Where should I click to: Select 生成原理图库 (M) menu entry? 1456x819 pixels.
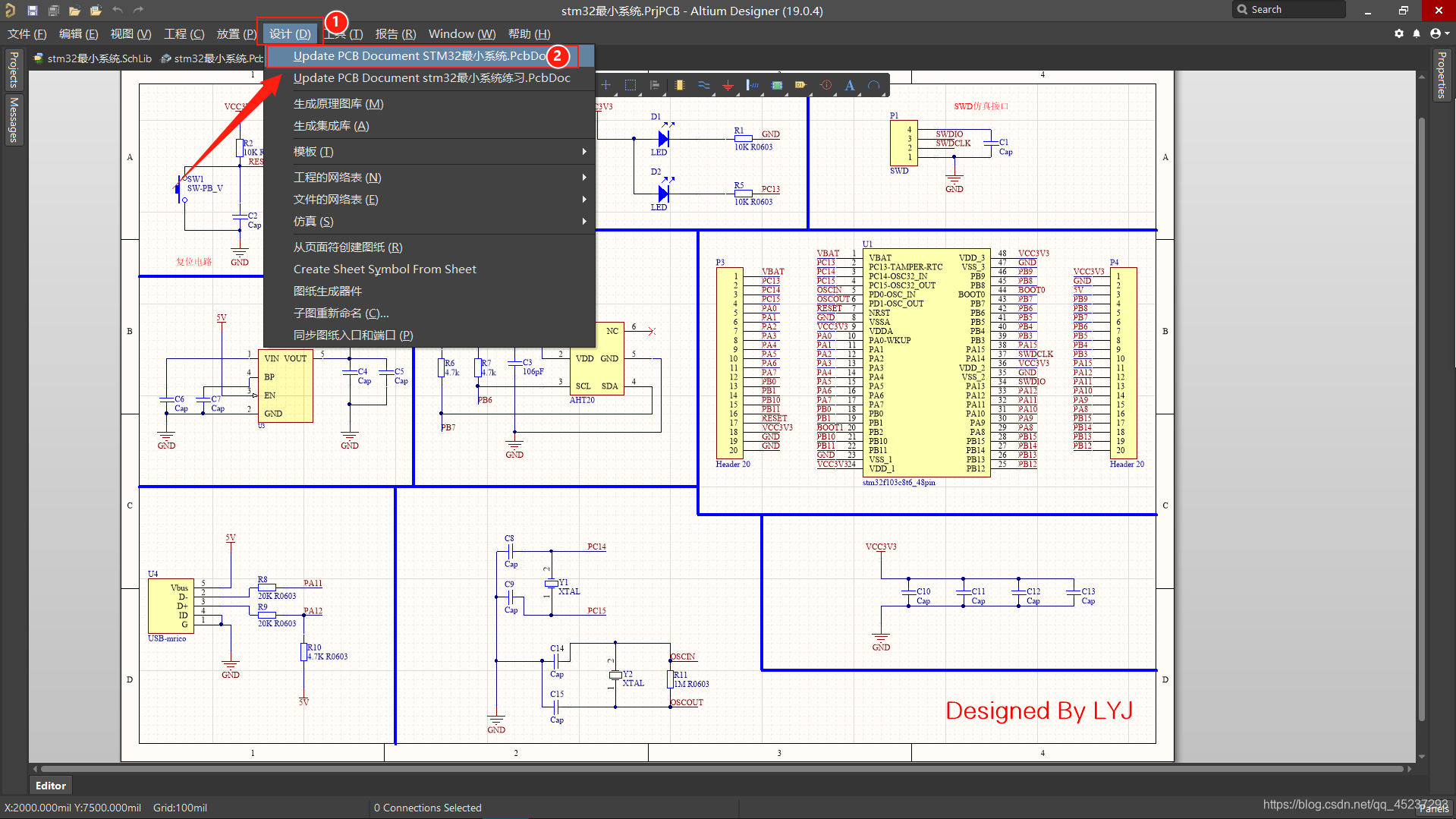tap(429, 103)
